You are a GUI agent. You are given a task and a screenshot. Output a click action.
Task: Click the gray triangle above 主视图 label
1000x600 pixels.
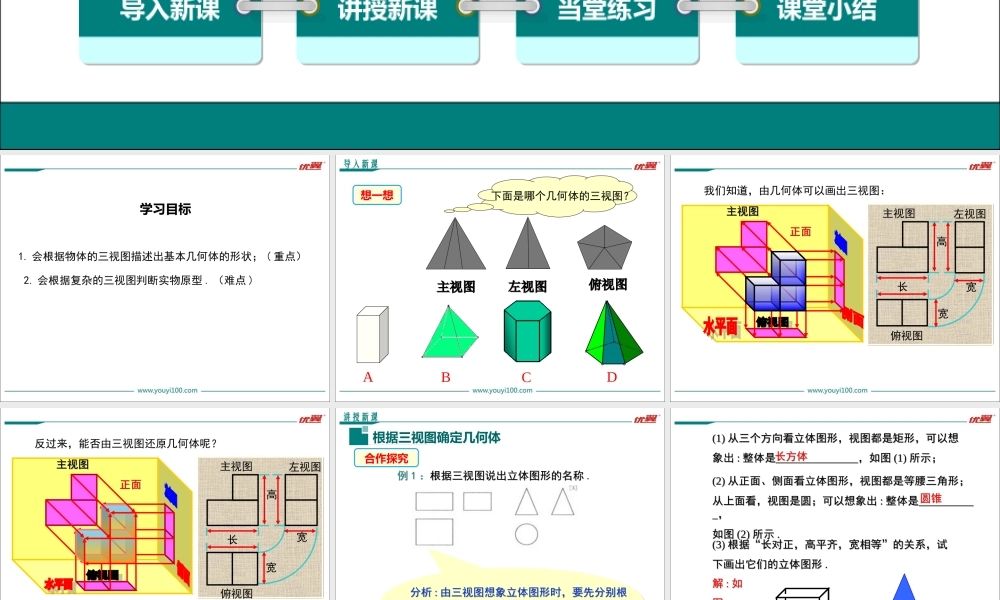click(x=455, y=245)
